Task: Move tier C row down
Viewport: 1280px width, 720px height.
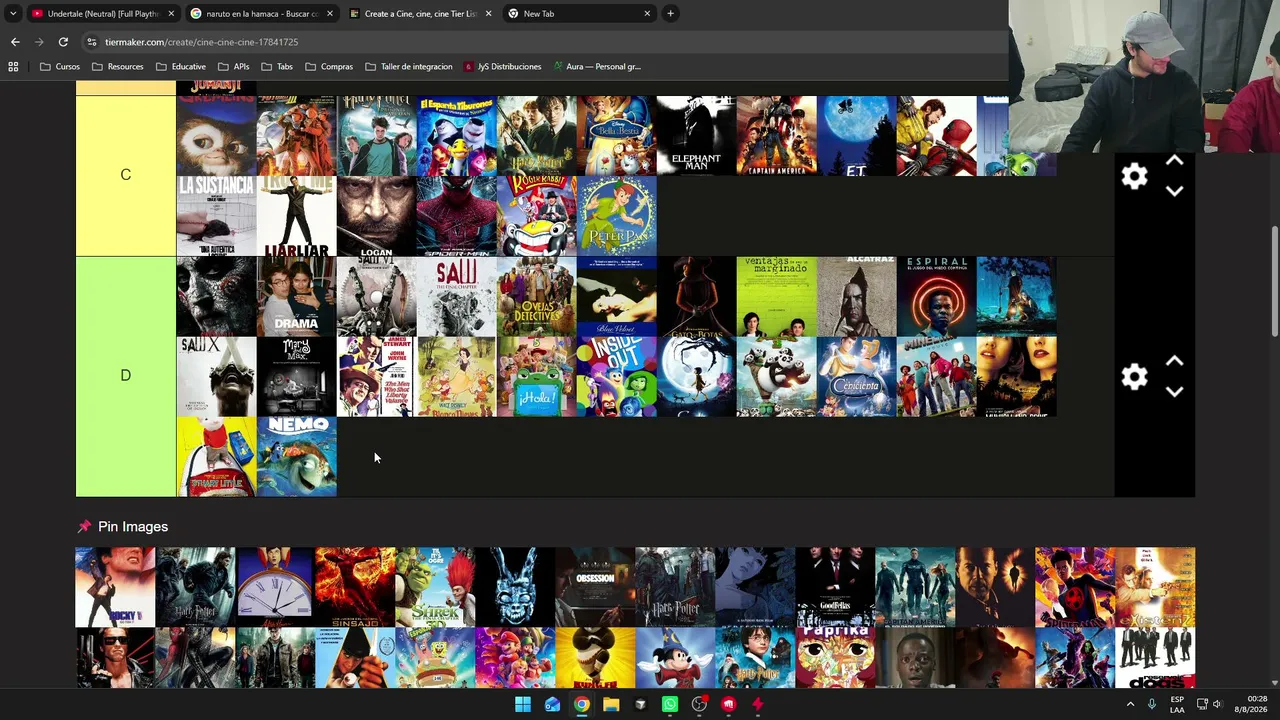Action: point(1174,191)
